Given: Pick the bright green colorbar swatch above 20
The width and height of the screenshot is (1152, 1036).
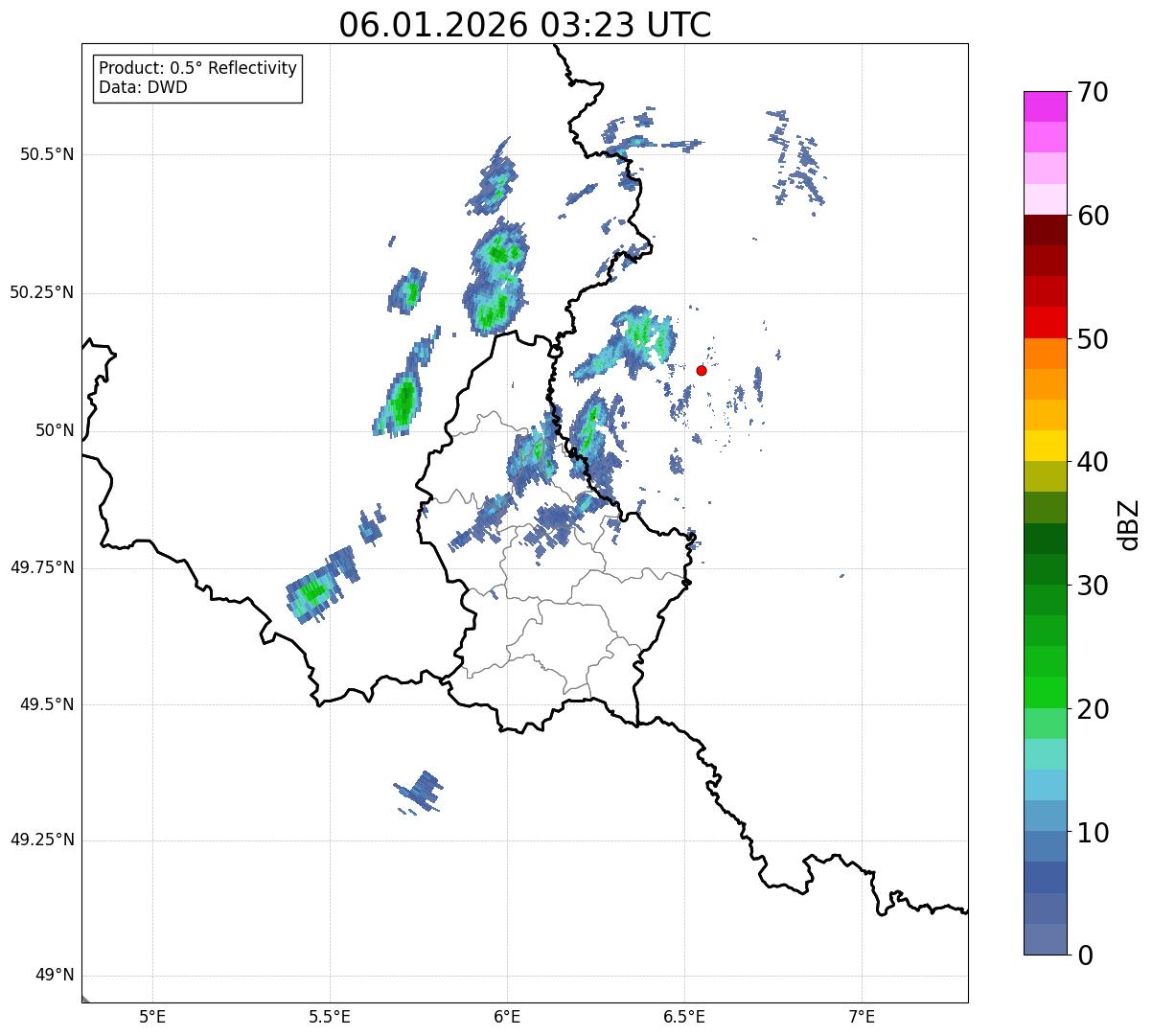Looking at the screenshot, I should point(1045,692).
